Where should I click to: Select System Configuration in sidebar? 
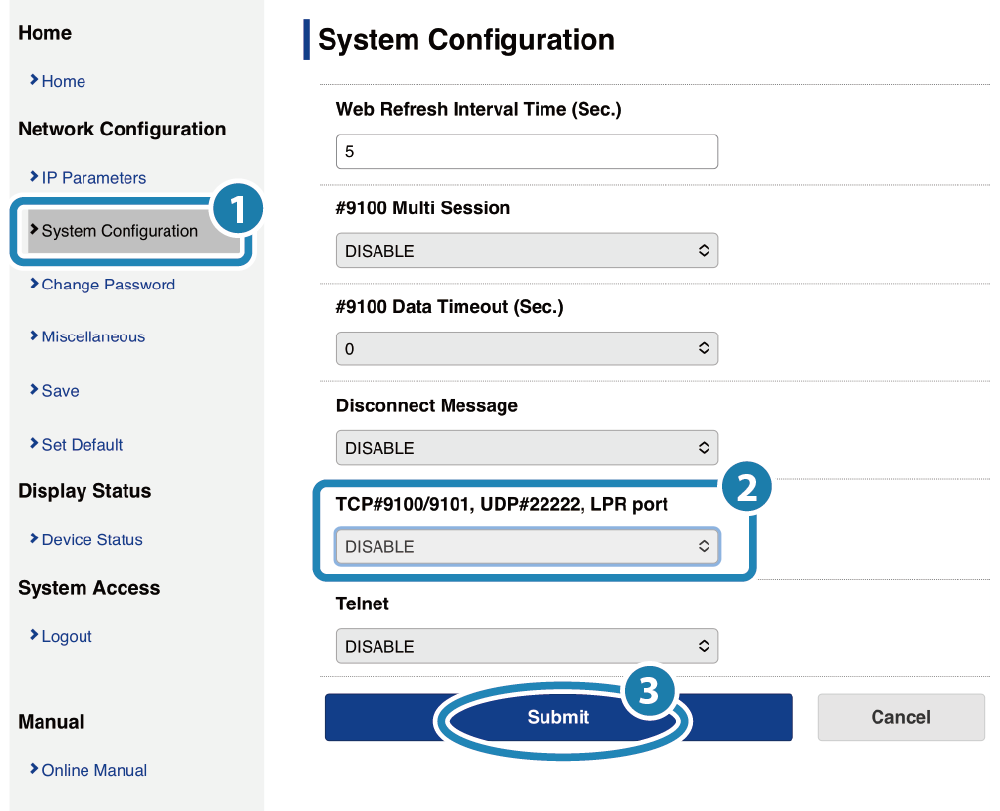tap(119, 231)
